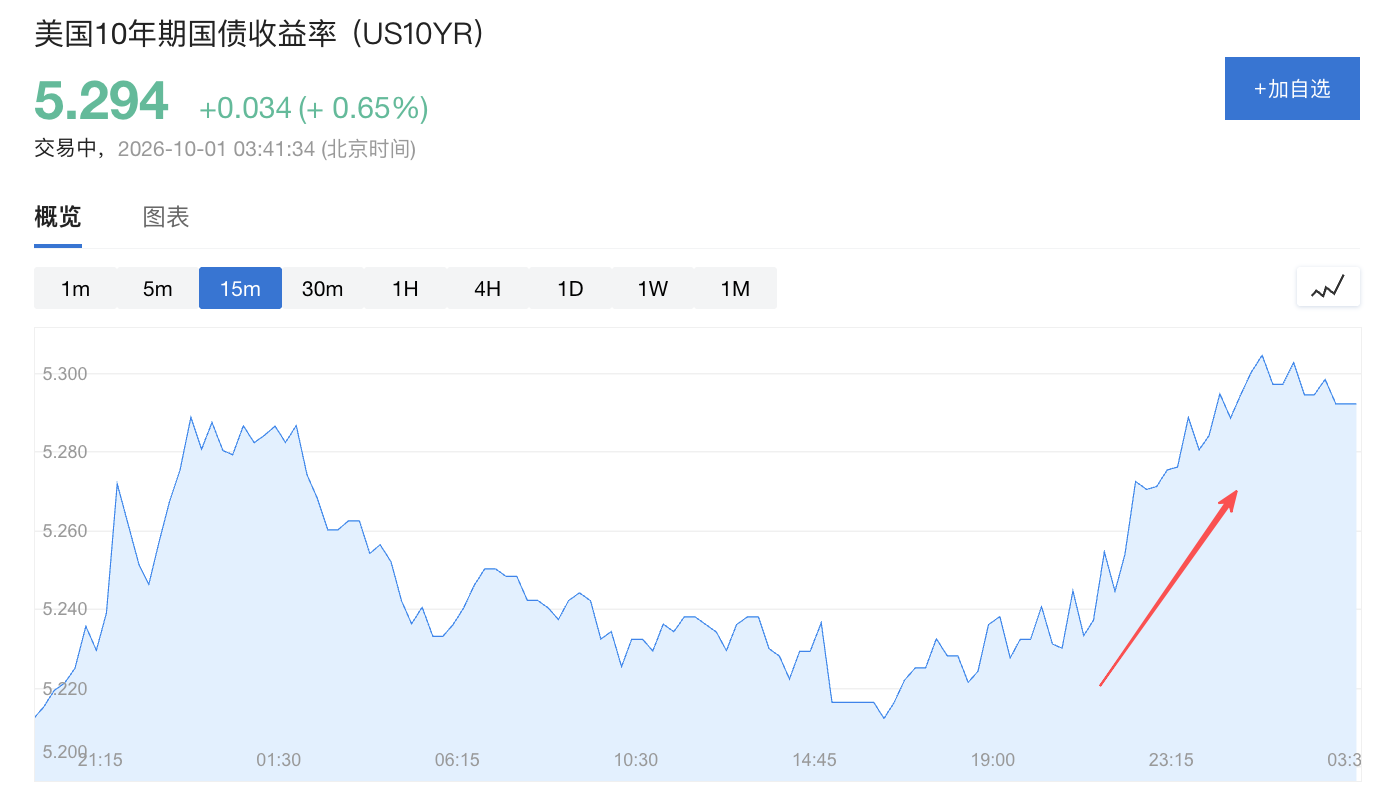Select the active 15m interval
Screen dimensions: 1392x804
coord(240,288)
